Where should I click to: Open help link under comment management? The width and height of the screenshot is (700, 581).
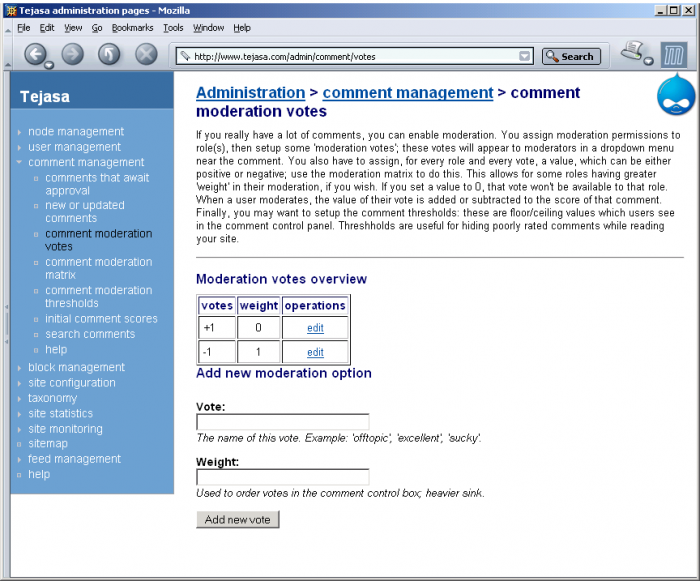[x=56, y=349]
